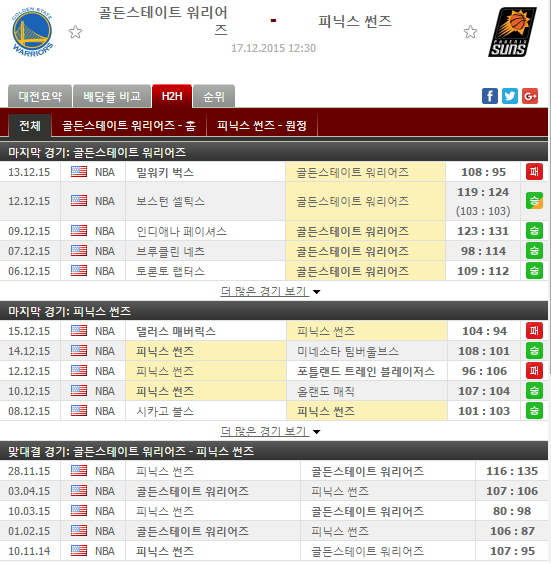Click the green win badge for 09.12.15 game
This screenshot has height=563, width=551.
tap(534, 231)
